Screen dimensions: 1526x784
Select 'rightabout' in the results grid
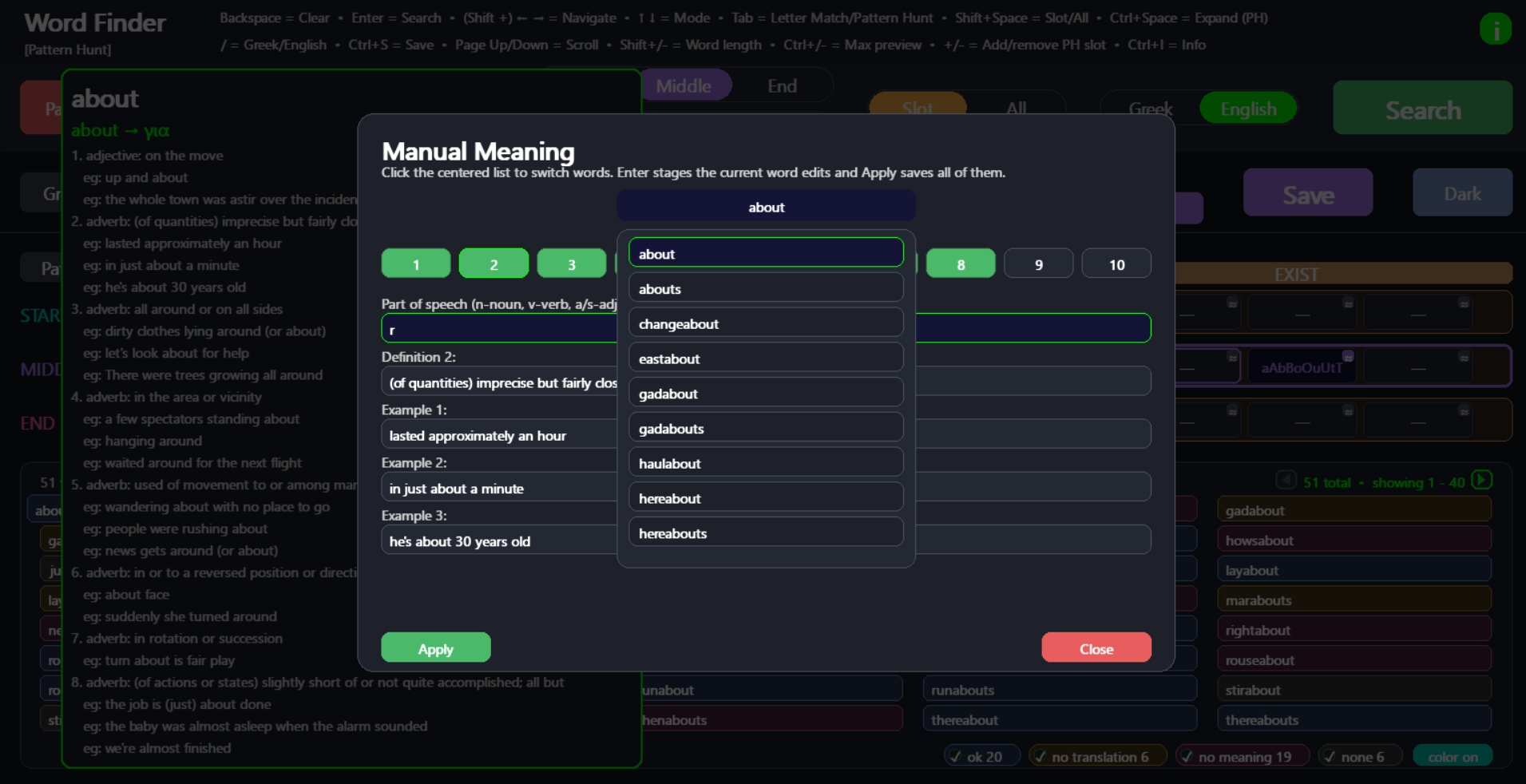[x=1354, y=629]
